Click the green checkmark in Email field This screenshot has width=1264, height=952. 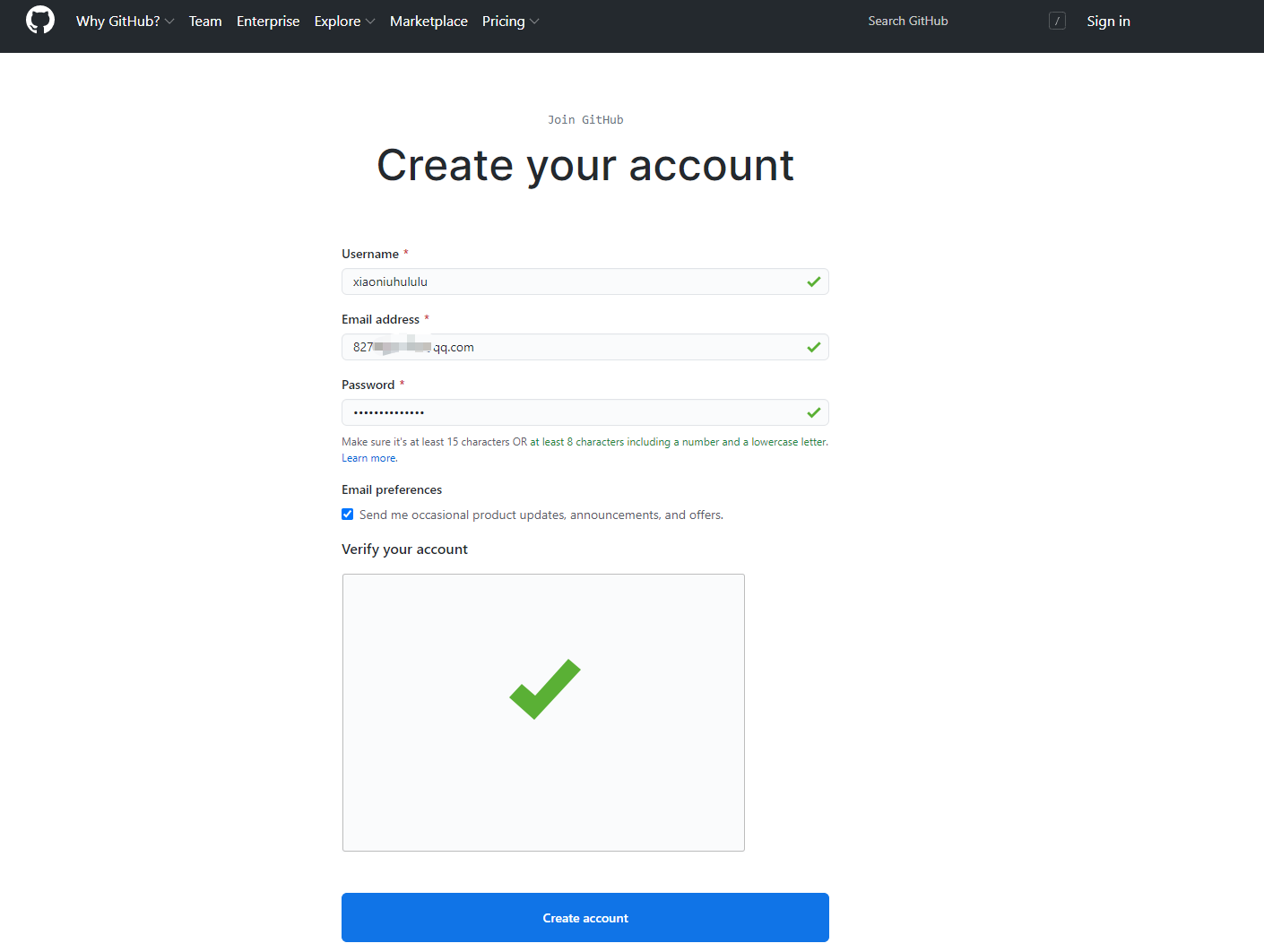(x=814, y=347)
